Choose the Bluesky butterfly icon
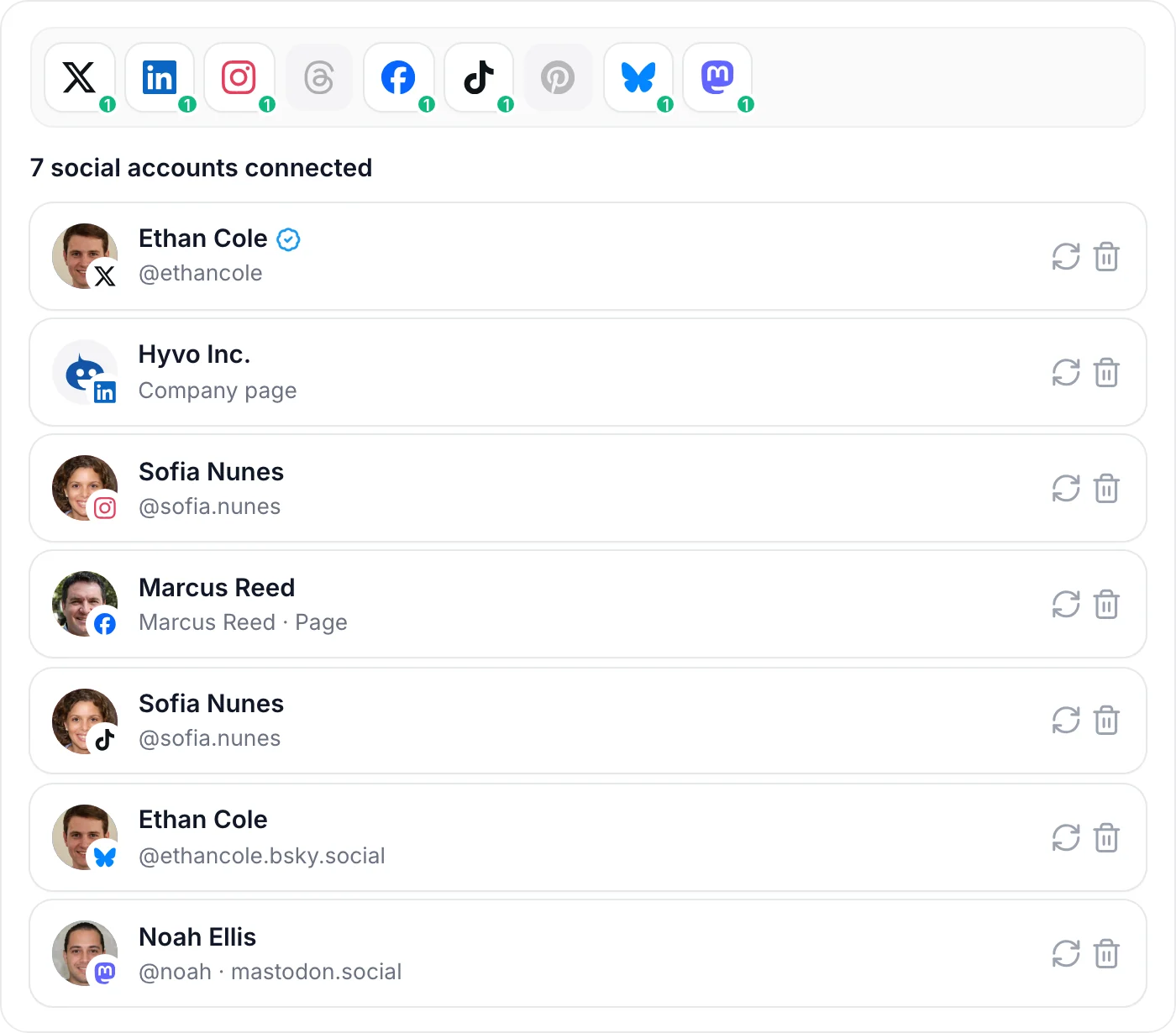Image resolution: width=1176 pixels, height=1033 pixels. point(638,77)
